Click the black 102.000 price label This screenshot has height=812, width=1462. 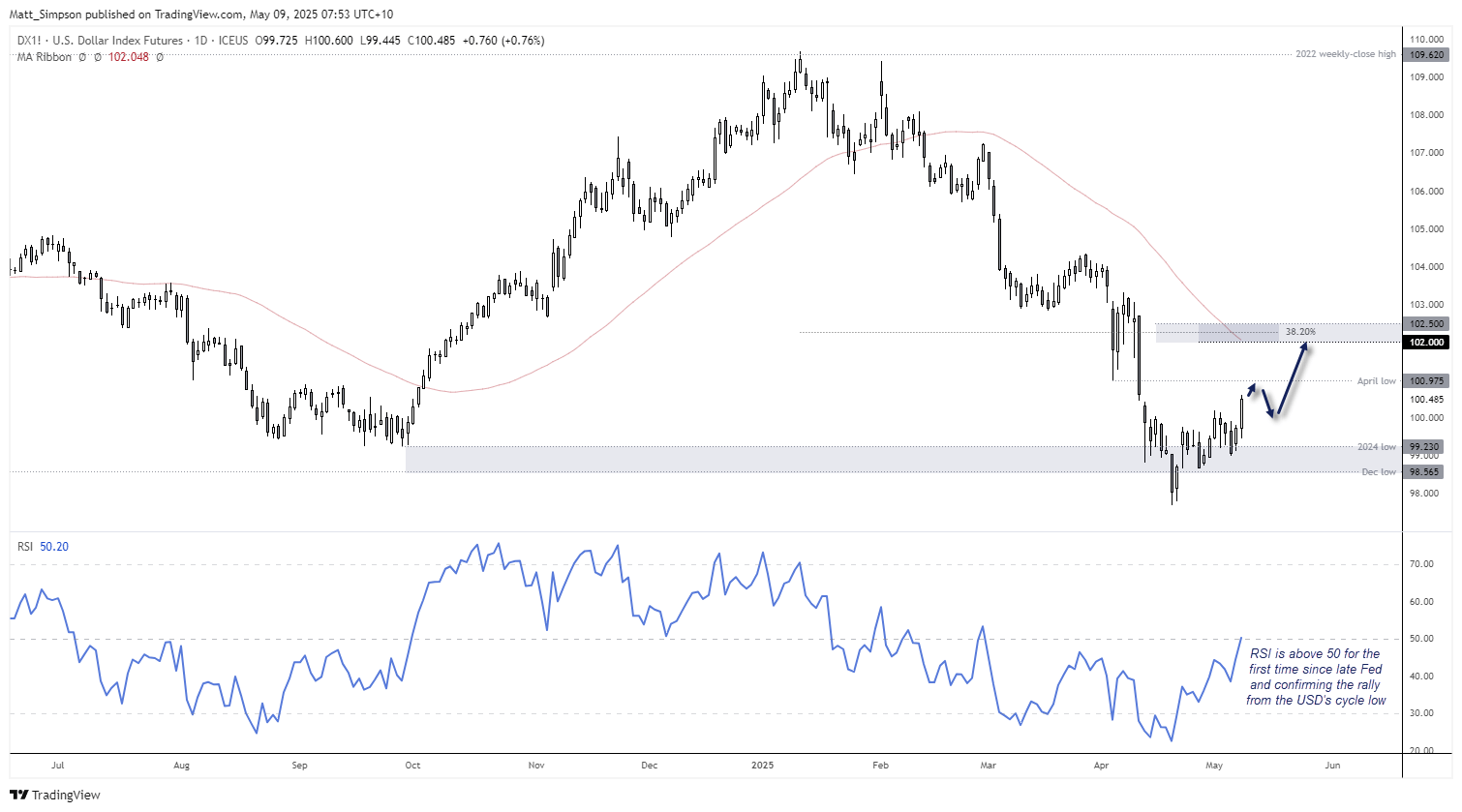pyautogui.click(x=1426, y=343)
